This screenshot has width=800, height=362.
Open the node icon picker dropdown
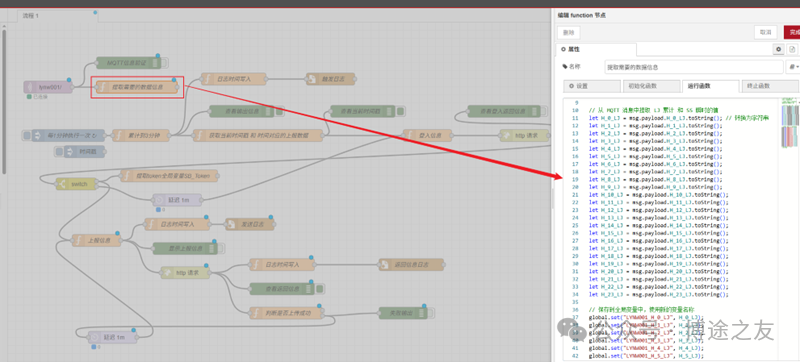click(x=793, y=67)
